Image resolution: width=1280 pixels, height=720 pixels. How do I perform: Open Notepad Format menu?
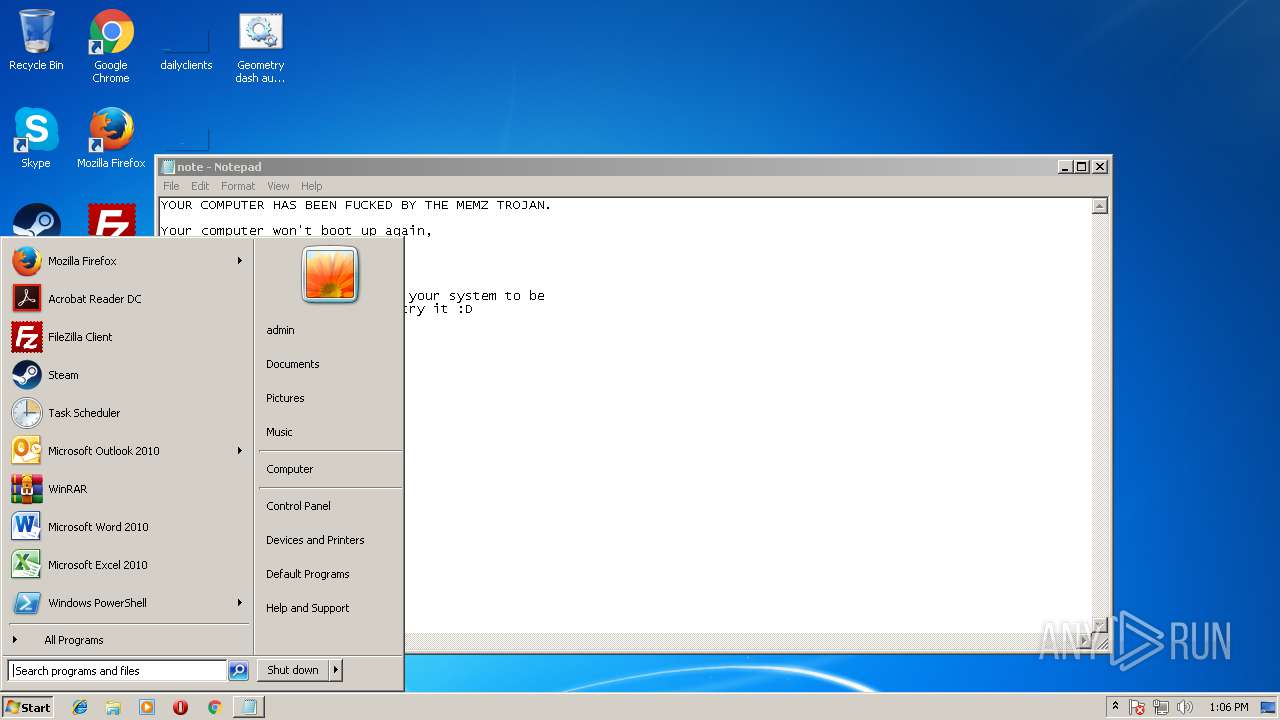click(x=238, y=186)
